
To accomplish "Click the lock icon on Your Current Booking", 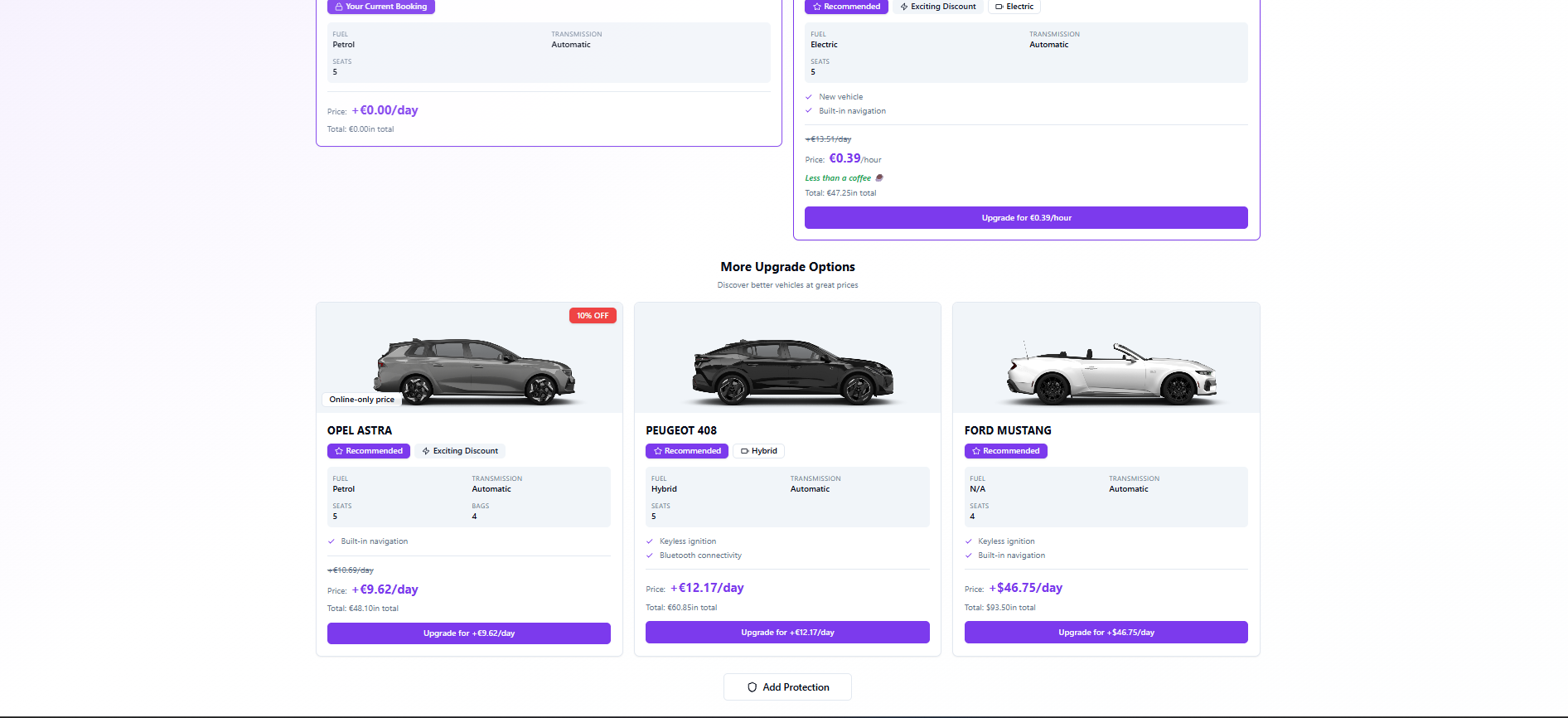I will [339, 7].
